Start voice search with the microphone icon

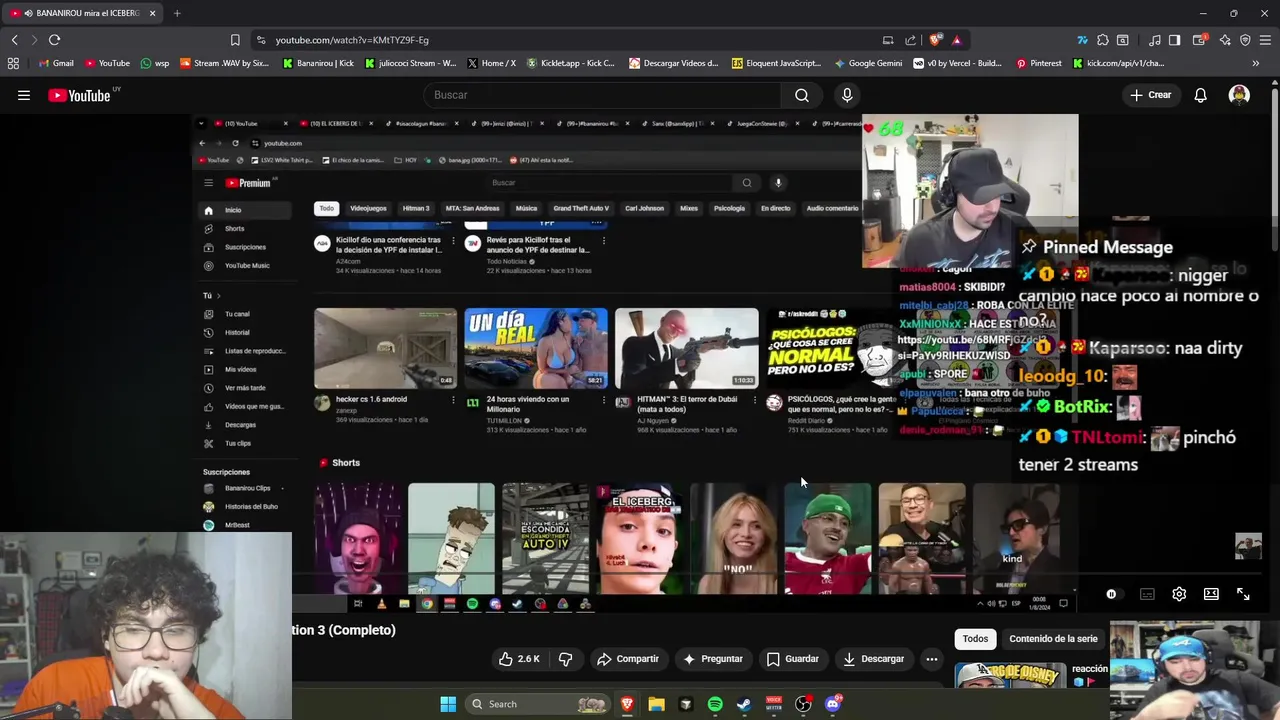click(x=847, y=95)
